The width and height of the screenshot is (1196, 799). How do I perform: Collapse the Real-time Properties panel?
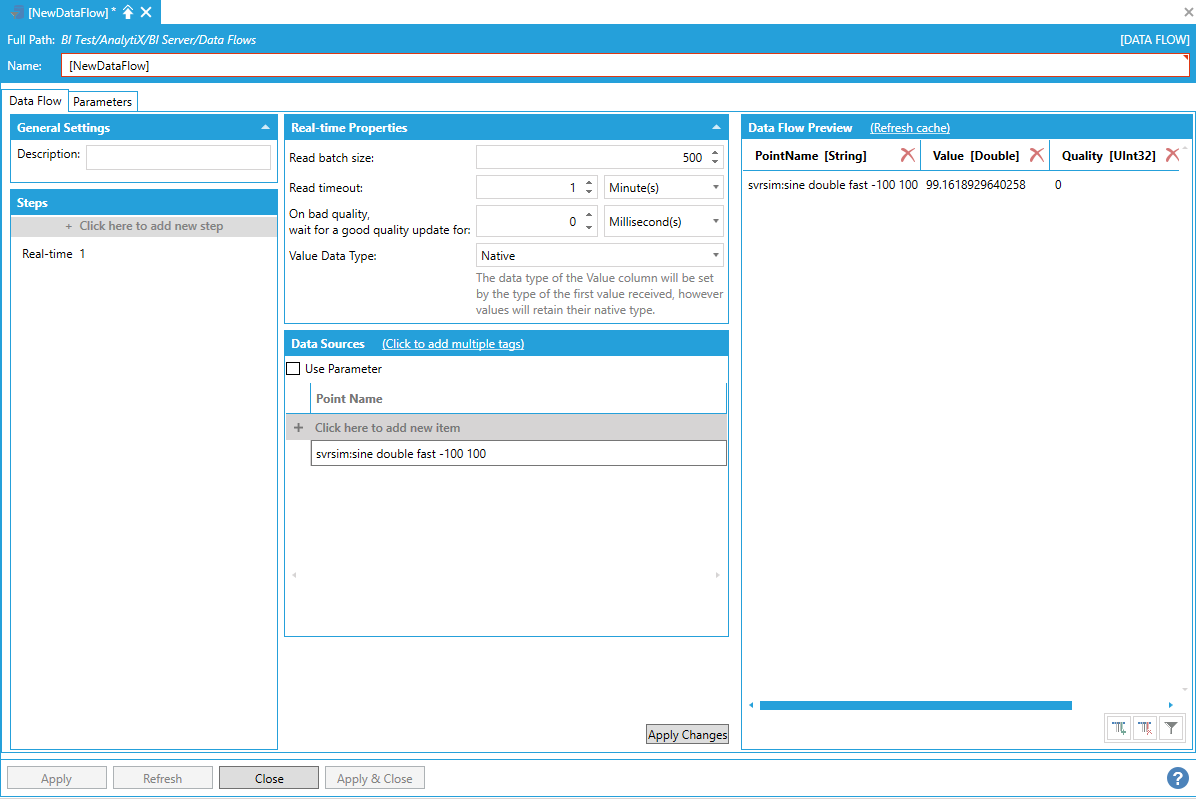point(716,128)
